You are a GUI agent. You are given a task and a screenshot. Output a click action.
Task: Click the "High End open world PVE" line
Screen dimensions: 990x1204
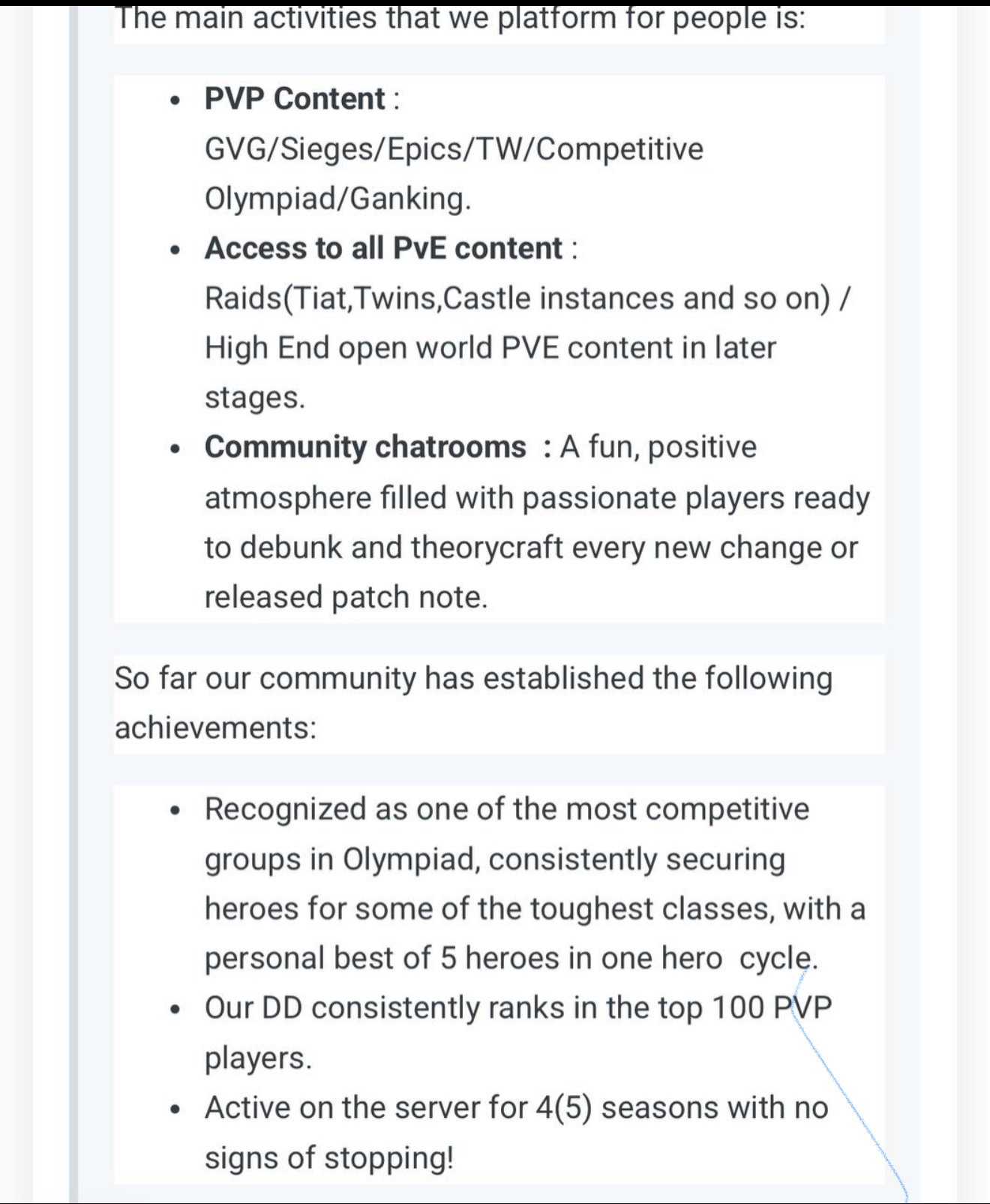click(490, 348)
